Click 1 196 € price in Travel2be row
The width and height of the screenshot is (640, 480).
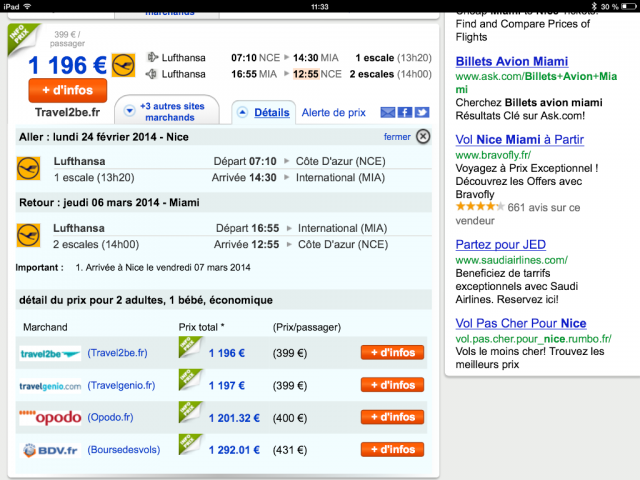pyautogui.click(x=227, y=353)
